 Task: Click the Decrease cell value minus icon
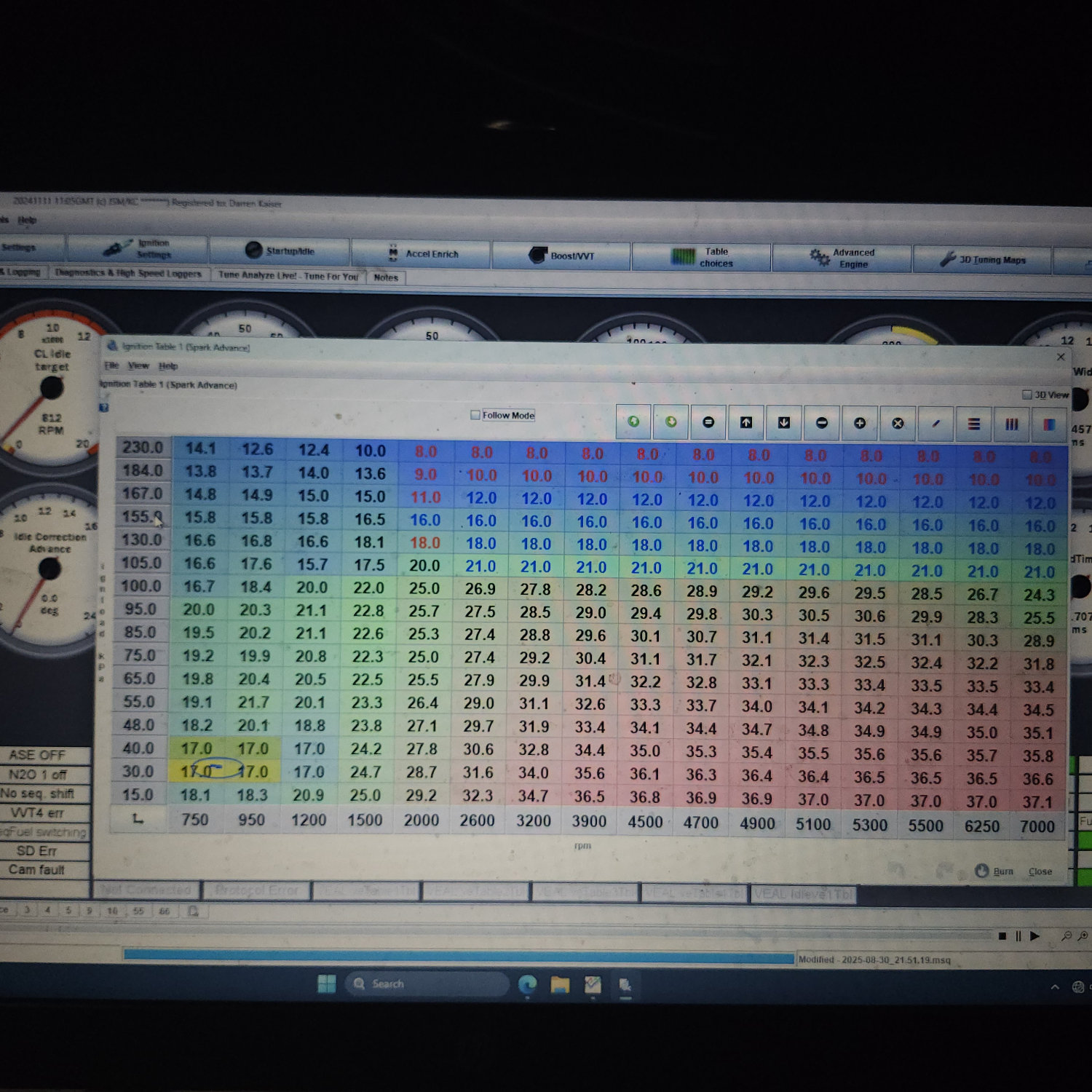(x=822, y=423)
